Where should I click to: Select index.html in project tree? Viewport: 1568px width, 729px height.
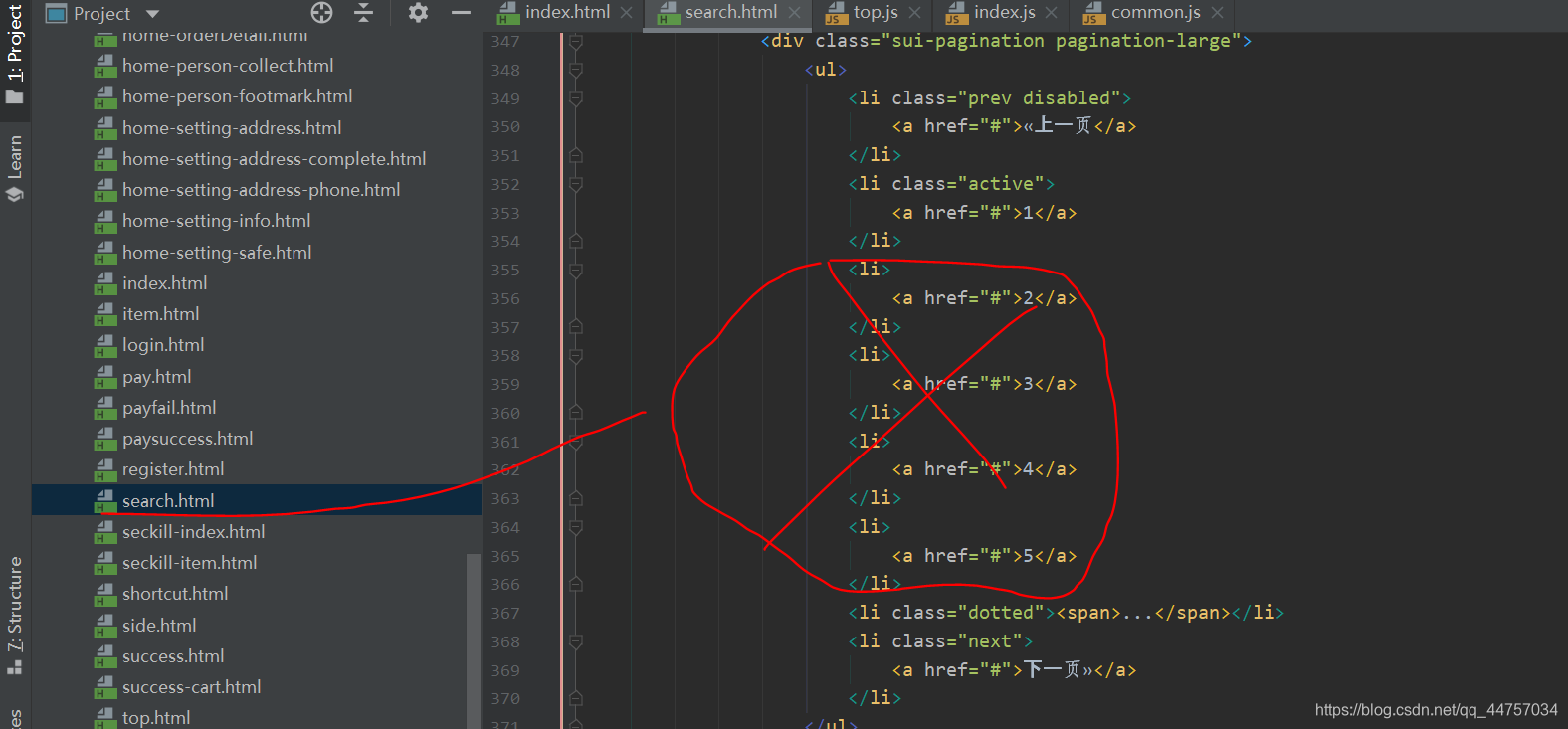[164, 283]
